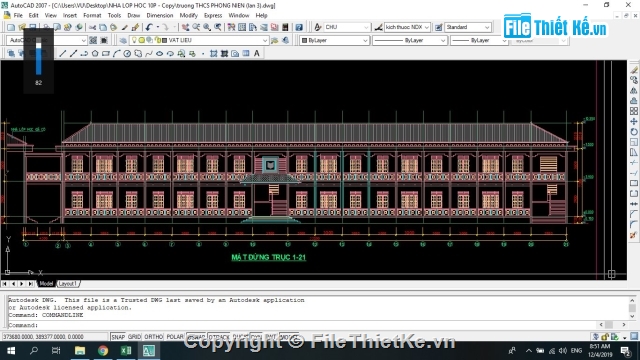Open File Explorer from the taskbar
Screen dimensions: 640x360
coord(80,351)
